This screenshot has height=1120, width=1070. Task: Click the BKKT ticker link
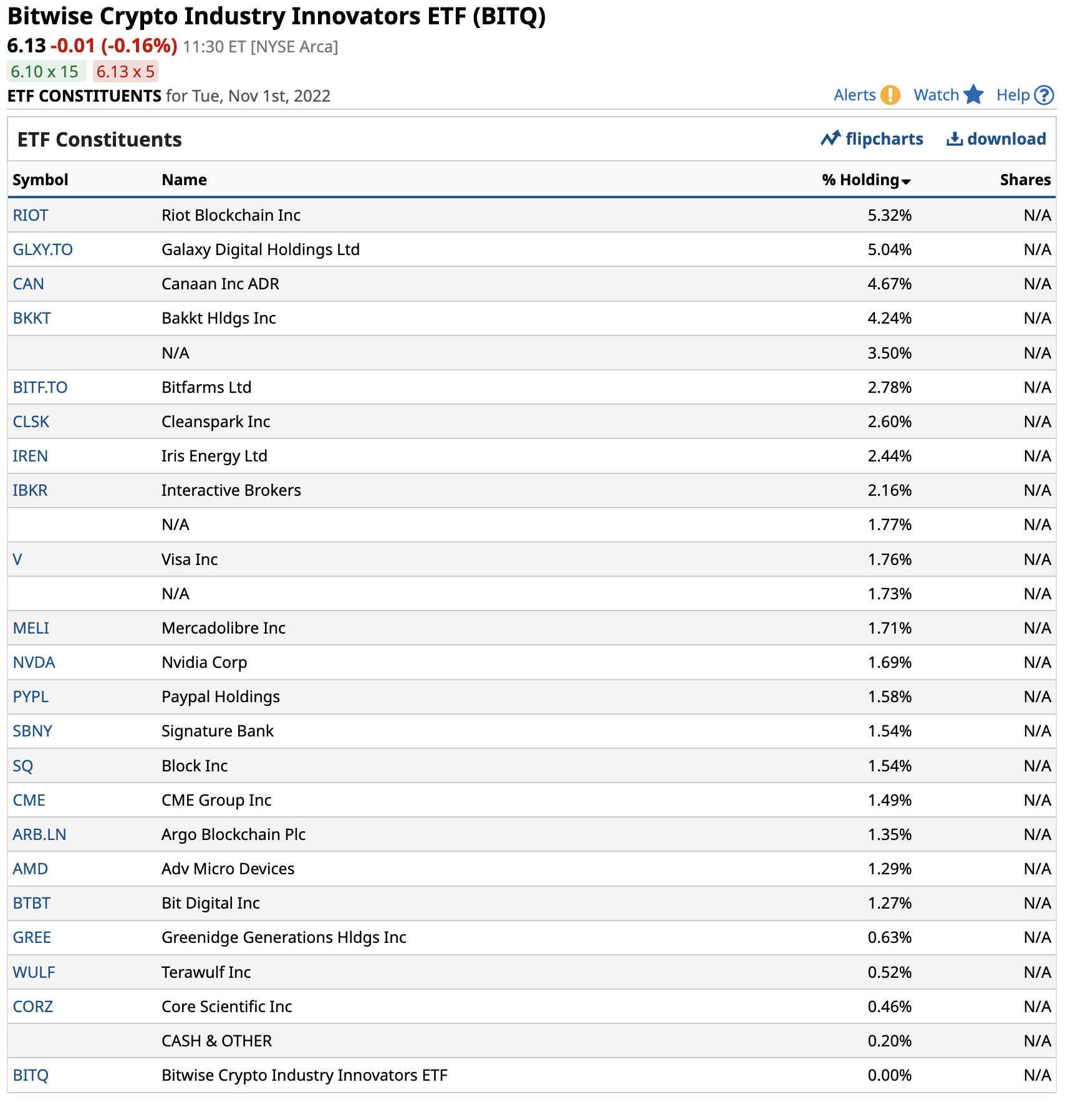(x=32, y=318)
